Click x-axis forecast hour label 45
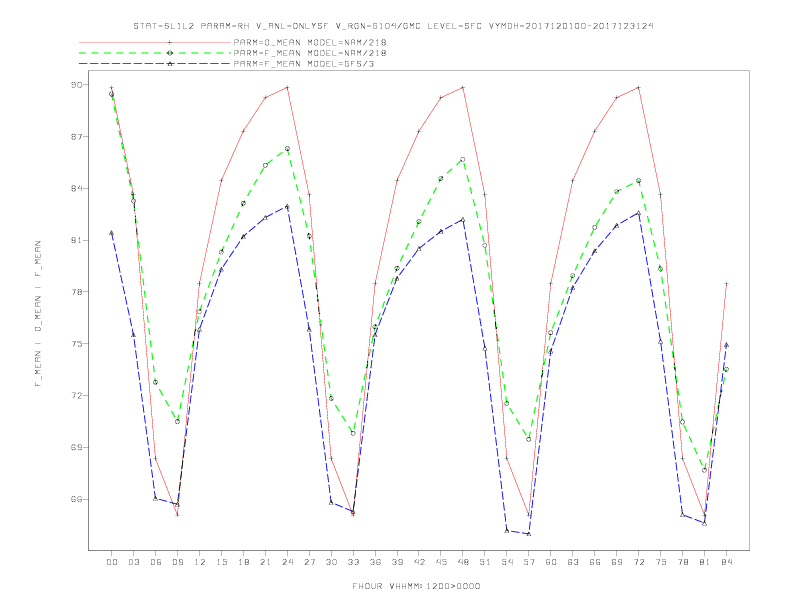792x612 pixels. pyautogui.click(x=441, y=562)
